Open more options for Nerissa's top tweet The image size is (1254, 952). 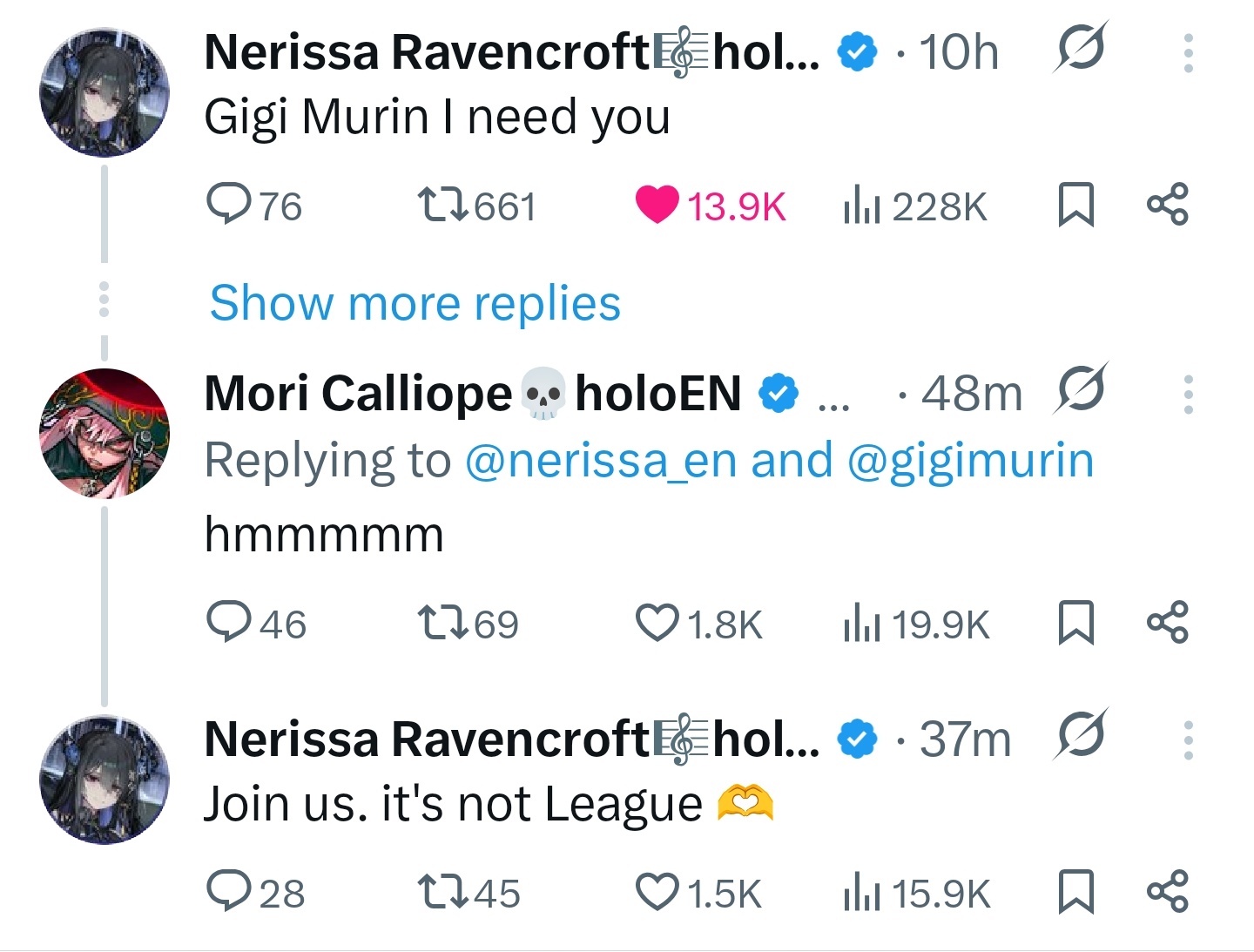point(1188,53)
